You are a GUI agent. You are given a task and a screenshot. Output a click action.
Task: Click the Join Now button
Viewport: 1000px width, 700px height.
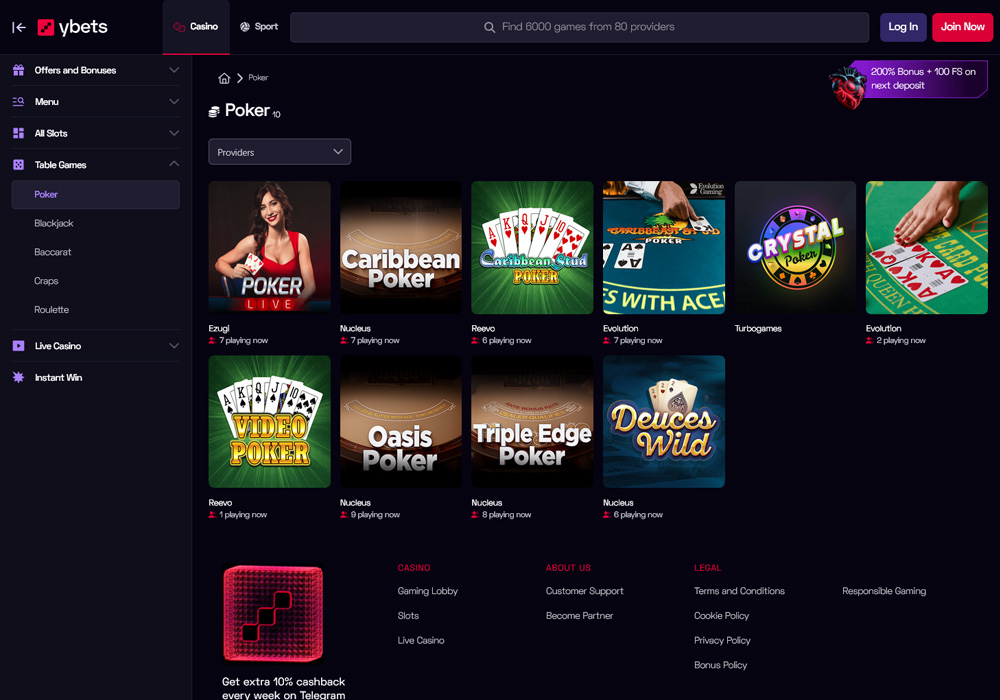point(962,27)
